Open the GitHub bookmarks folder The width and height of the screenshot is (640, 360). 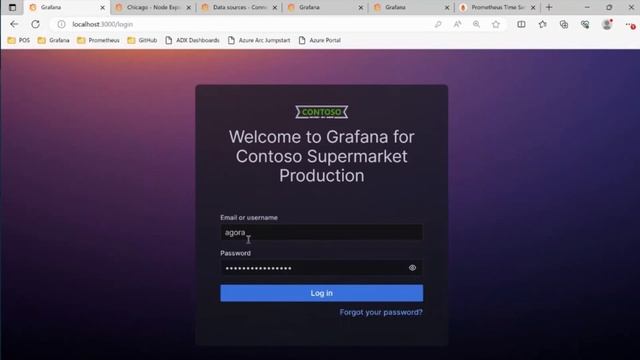[142, 40]
